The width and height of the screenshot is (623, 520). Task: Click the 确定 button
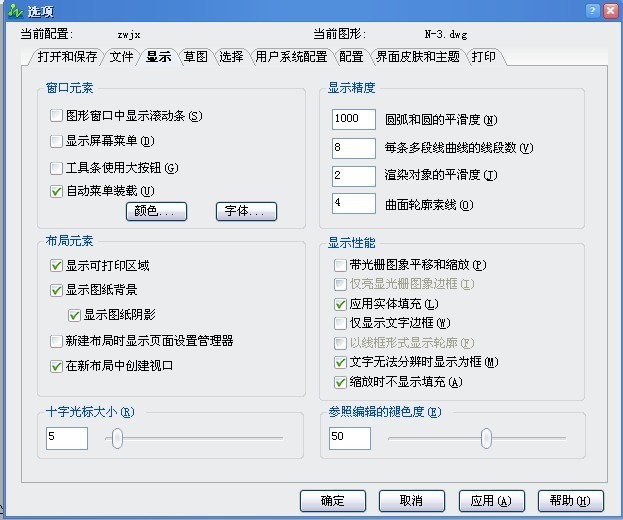tap(333, 501)
